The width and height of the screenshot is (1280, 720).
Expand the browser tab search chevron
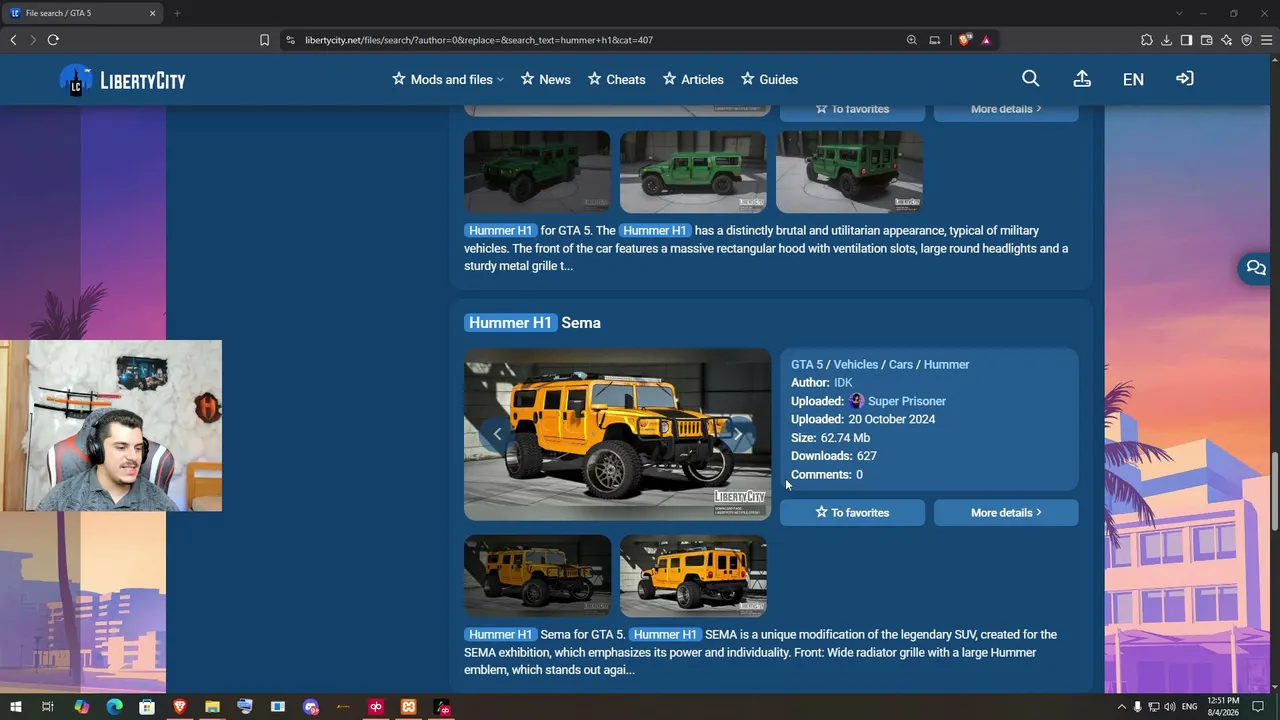1179,13
